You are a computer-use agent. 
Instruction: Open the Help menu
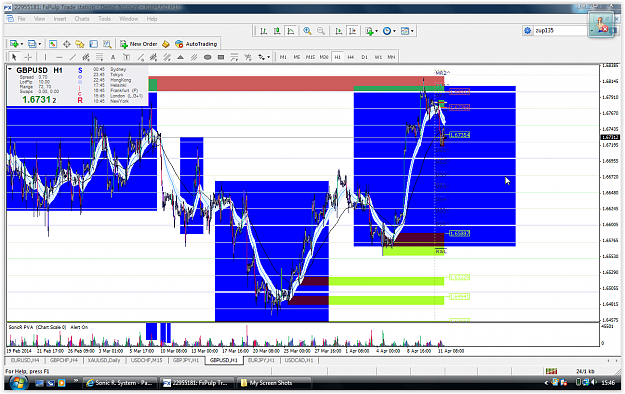click(x=151, y=19)
